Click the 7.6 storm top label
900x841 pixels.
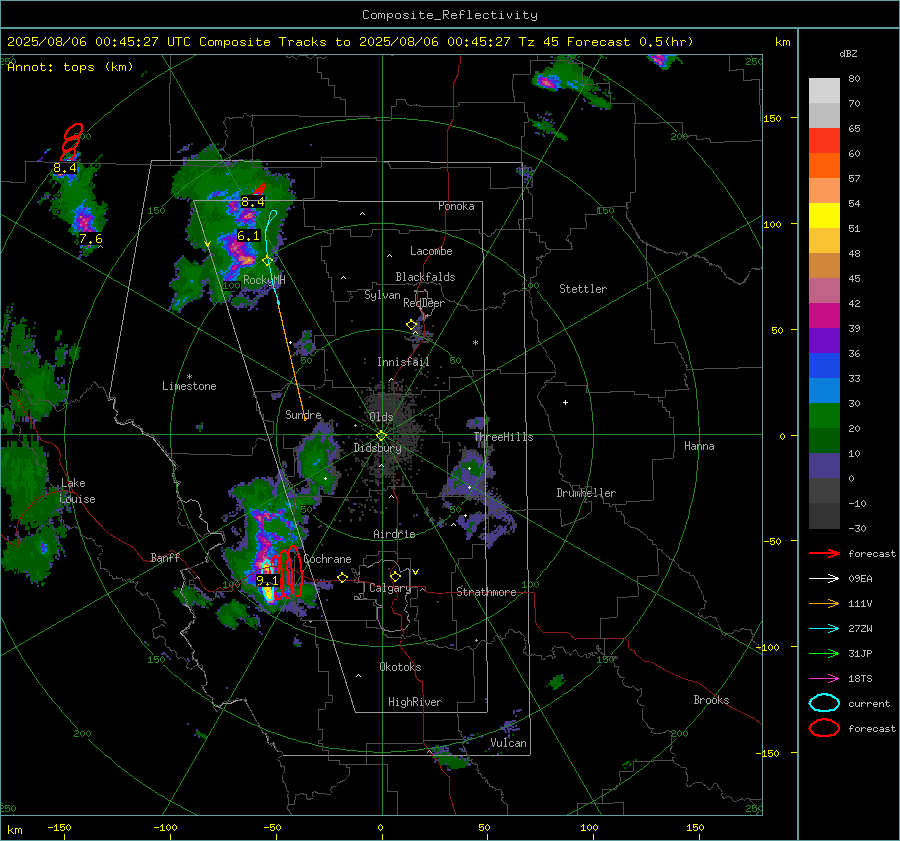pyautogui.click(x=91, y=238)
